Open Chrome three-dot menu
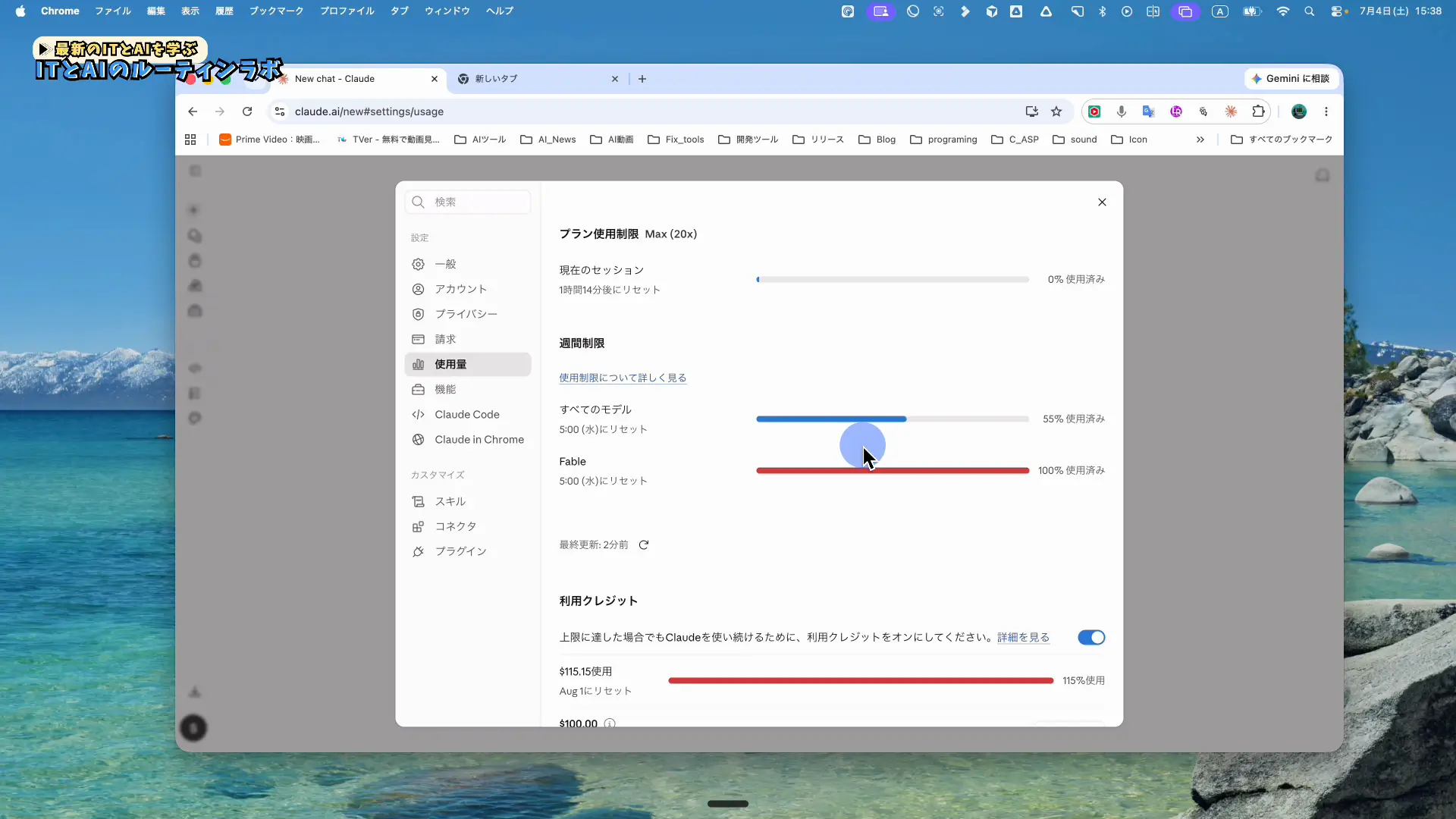Viewport: 1456px width, 819px height. click(x=1326, y=111)
